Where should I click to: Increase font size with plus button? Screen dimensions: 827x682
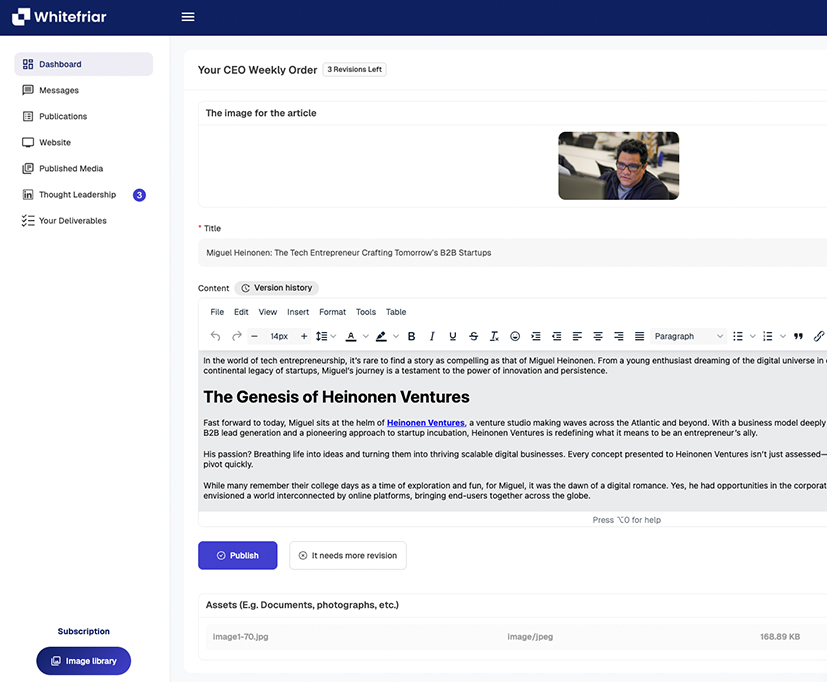pos(304,337)
